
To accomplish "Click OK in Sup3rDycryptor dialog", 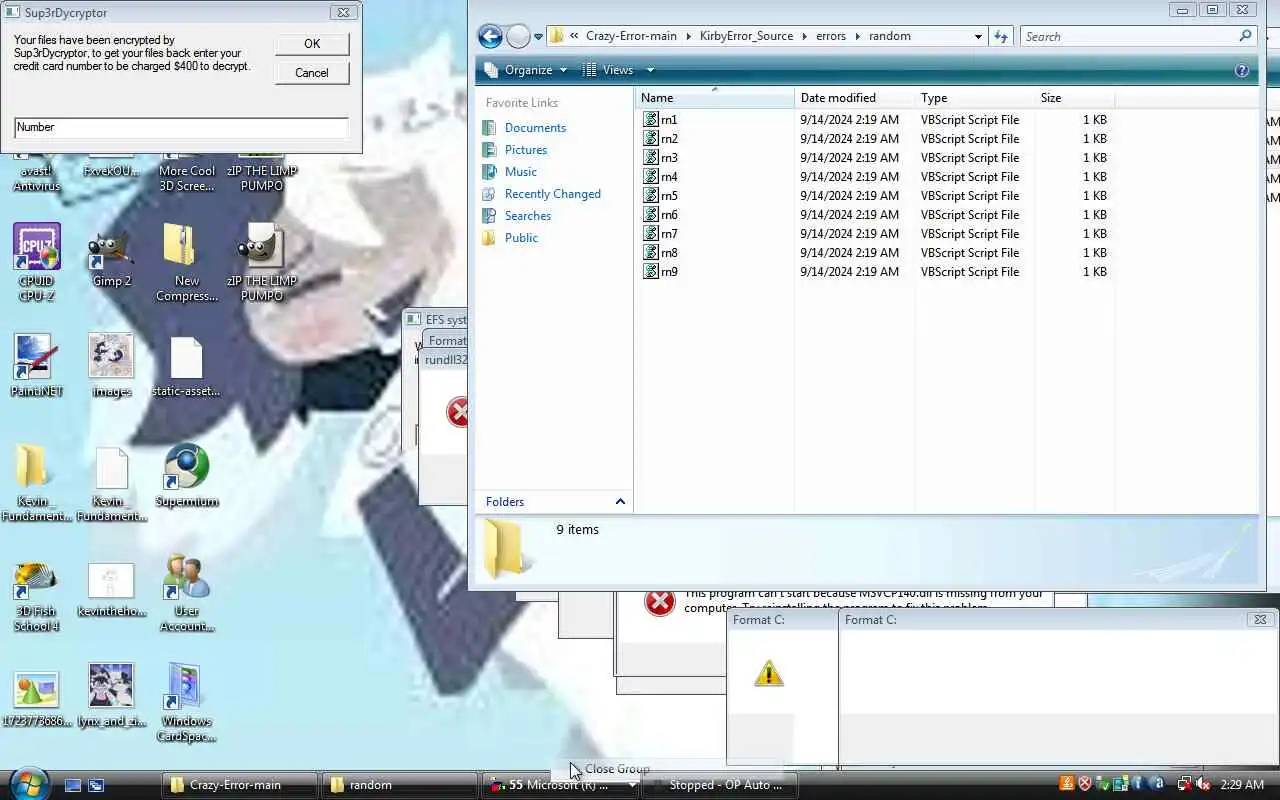I will coord(312,44).
